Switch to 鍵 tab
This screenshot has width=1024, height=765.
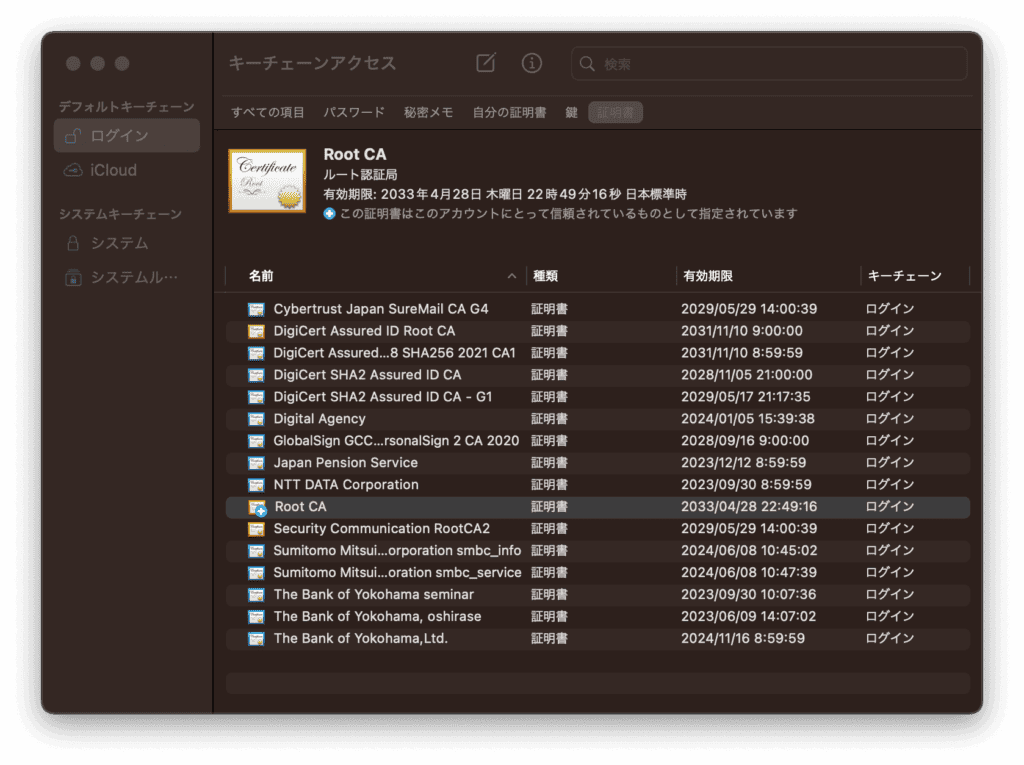[x=571, y=112]
